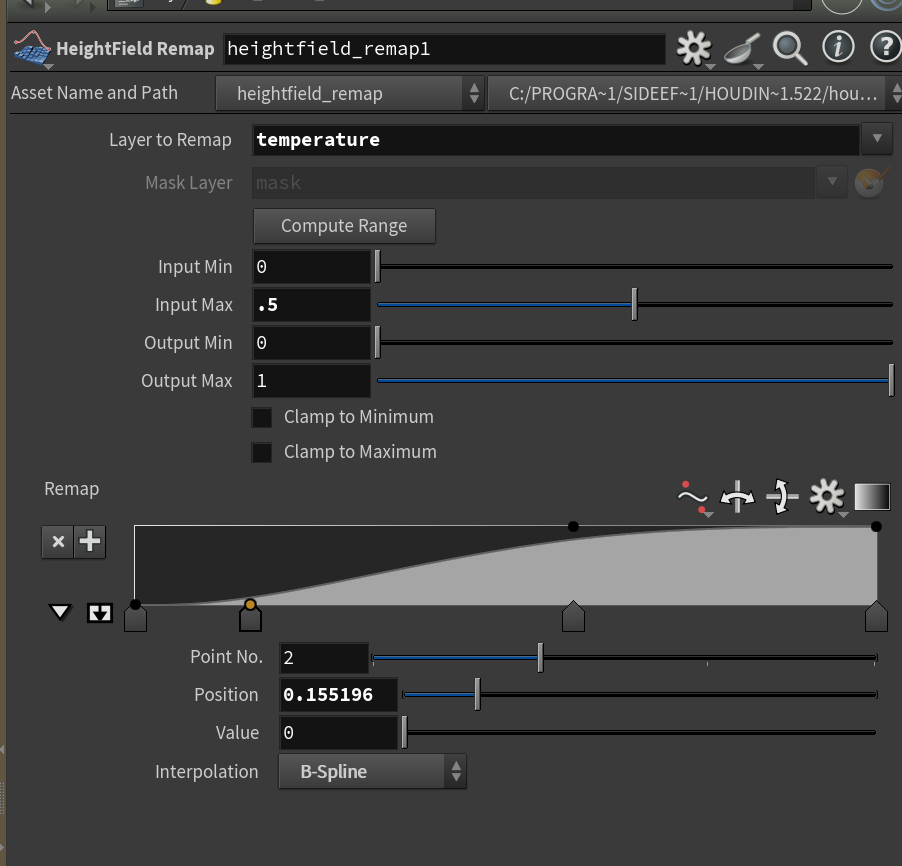The image size is (902, 866).
Task: Select the third ramp point marker
Action: click(573, 617)
